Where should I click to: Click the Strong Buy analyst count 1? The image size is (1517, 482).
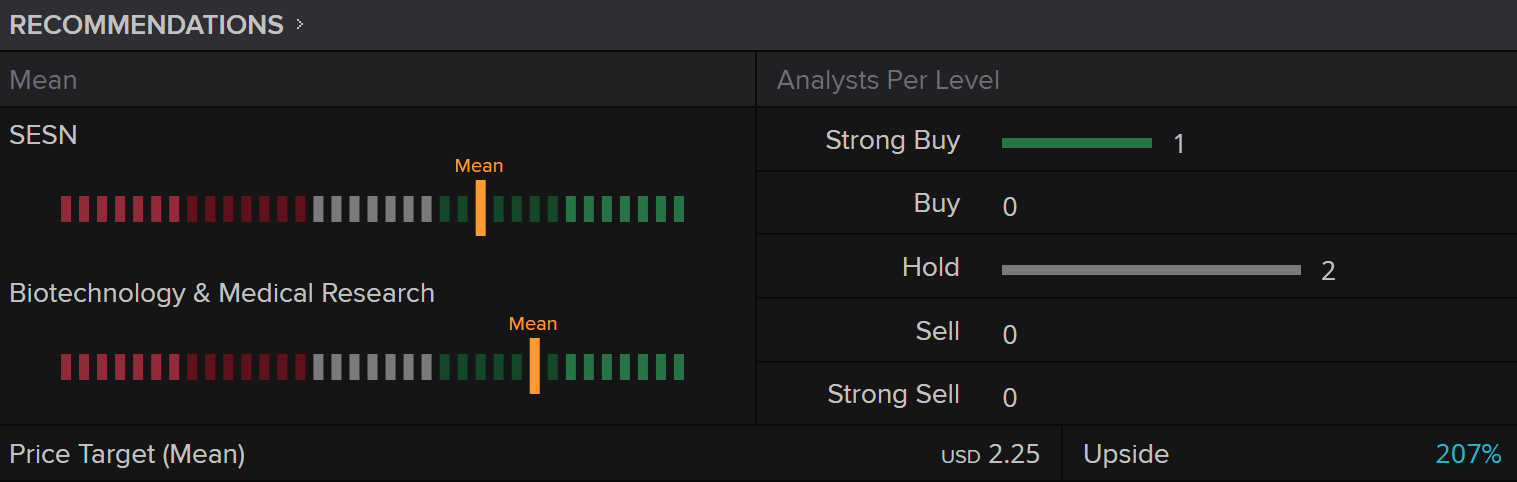[1179, 144]
